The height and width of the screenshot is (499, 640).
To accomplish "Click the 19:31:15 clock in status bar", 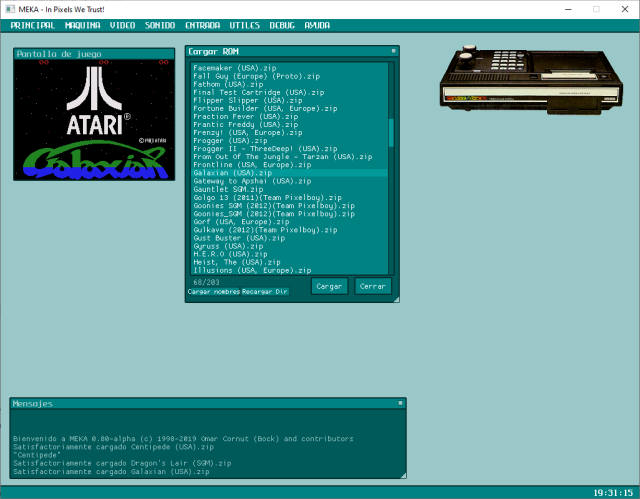I will pos(613,492).
